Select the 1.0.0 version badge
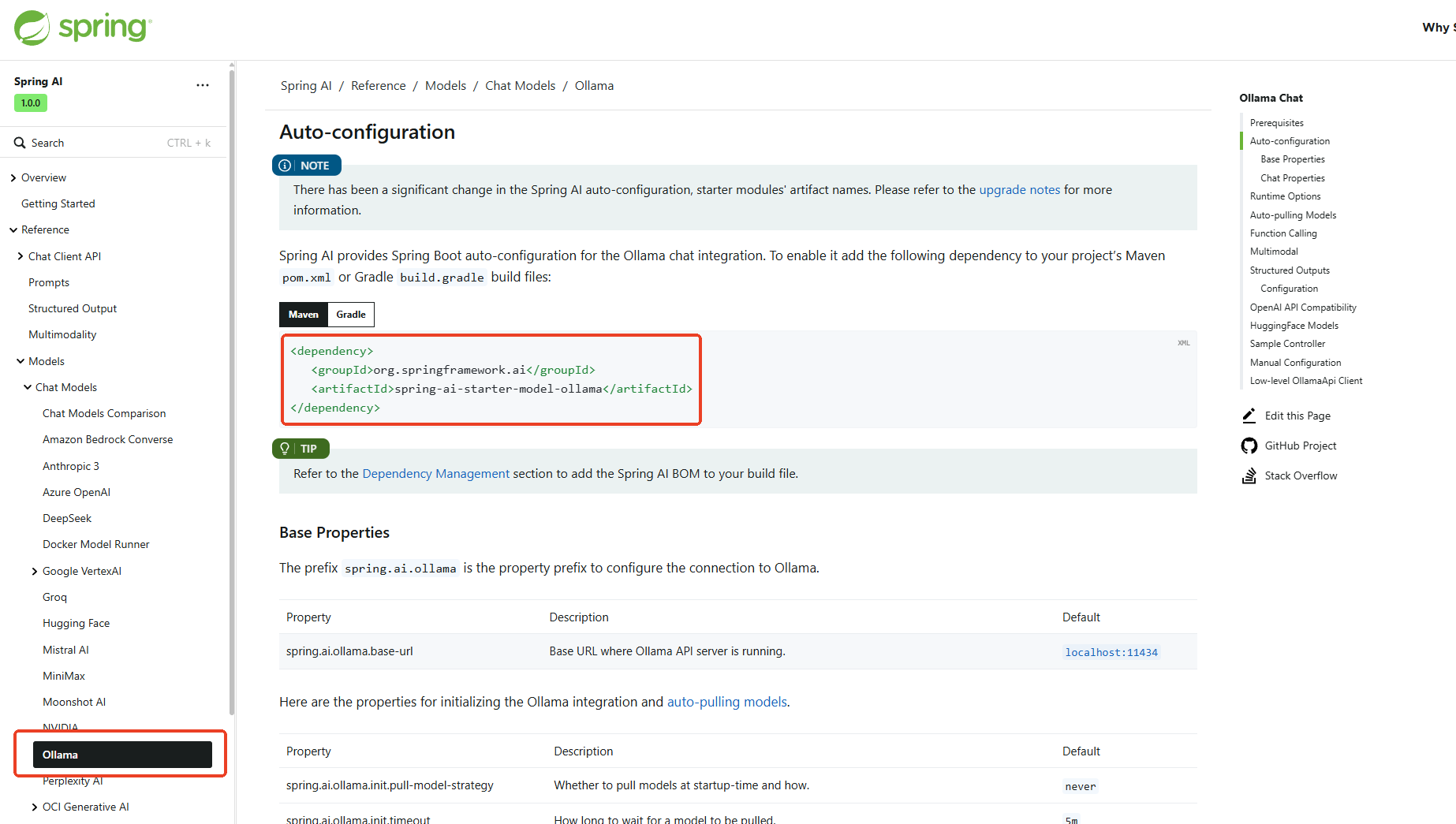The height and width of the screenshot is (824, 1456). 31,103
